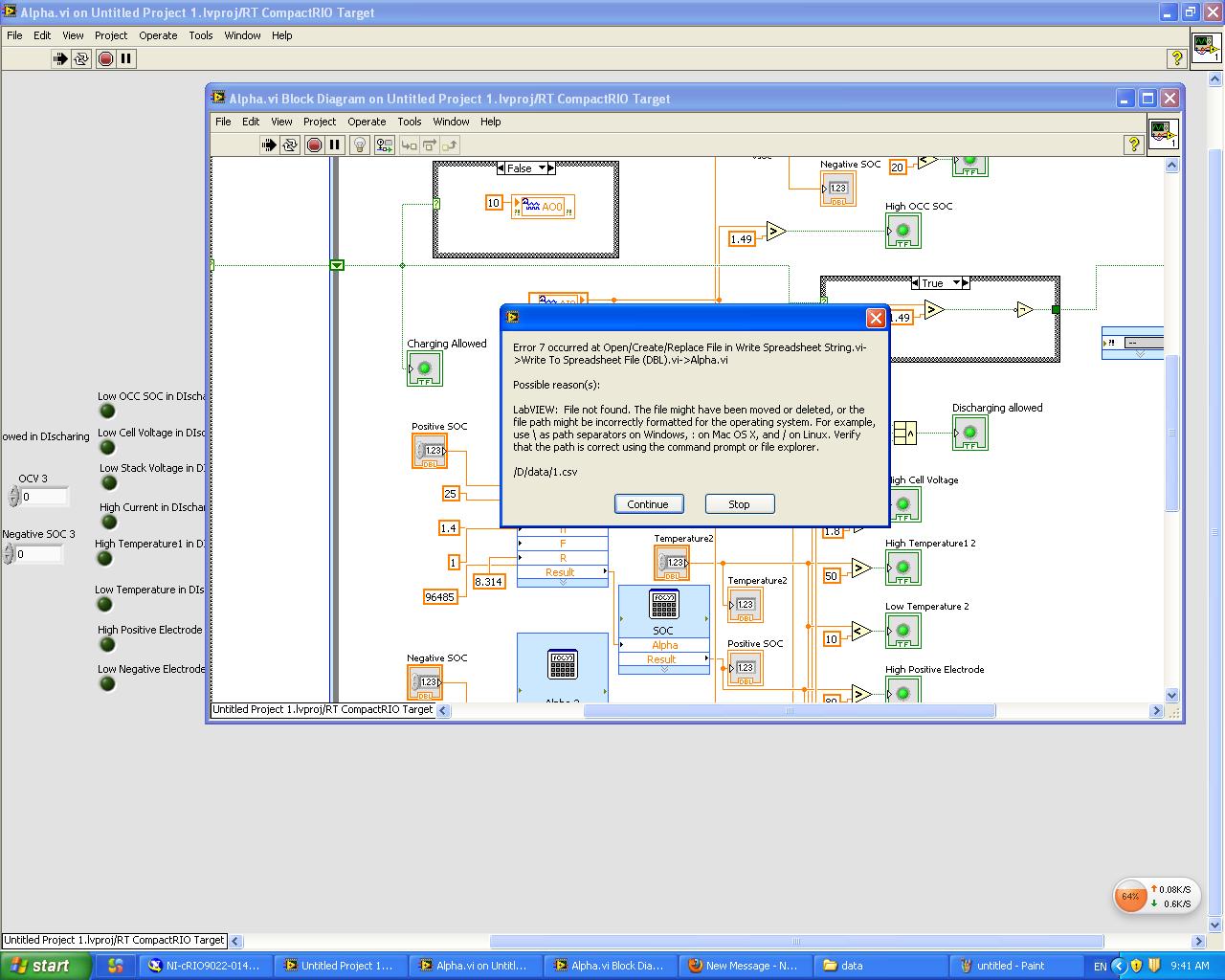Click the VI icon in block diagram corner

(1164, 134)
